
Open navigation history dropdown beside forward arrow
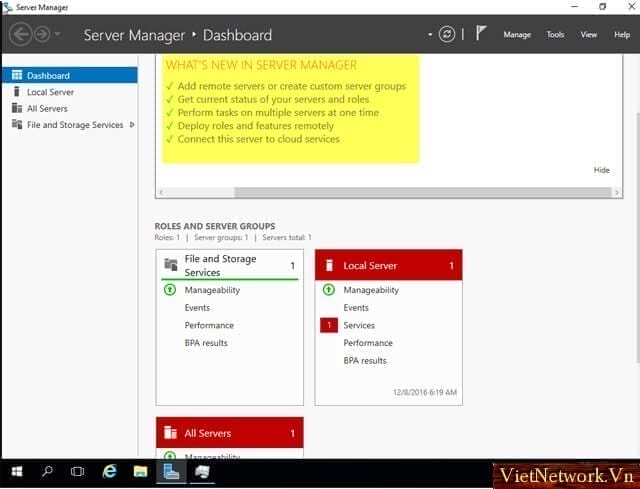tap(58, 34)
